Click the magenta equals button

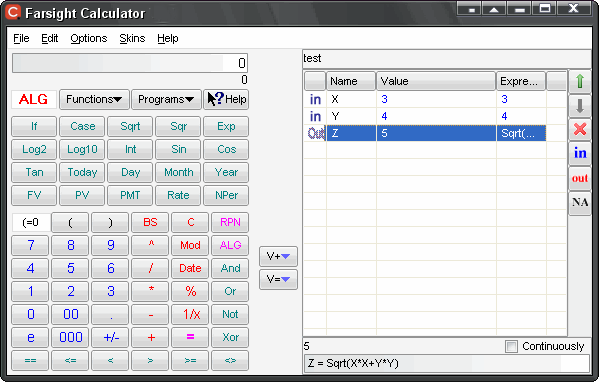point(190,337)
